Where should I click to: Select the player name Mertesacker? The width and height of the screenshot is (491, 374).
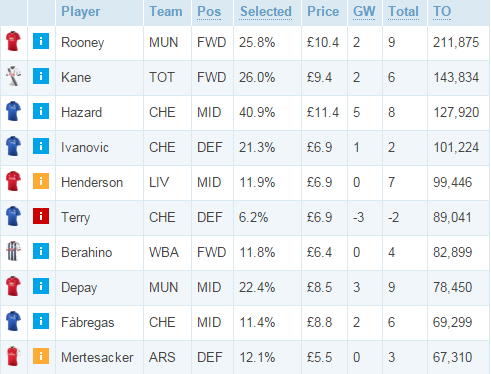[x=97, y=357]
